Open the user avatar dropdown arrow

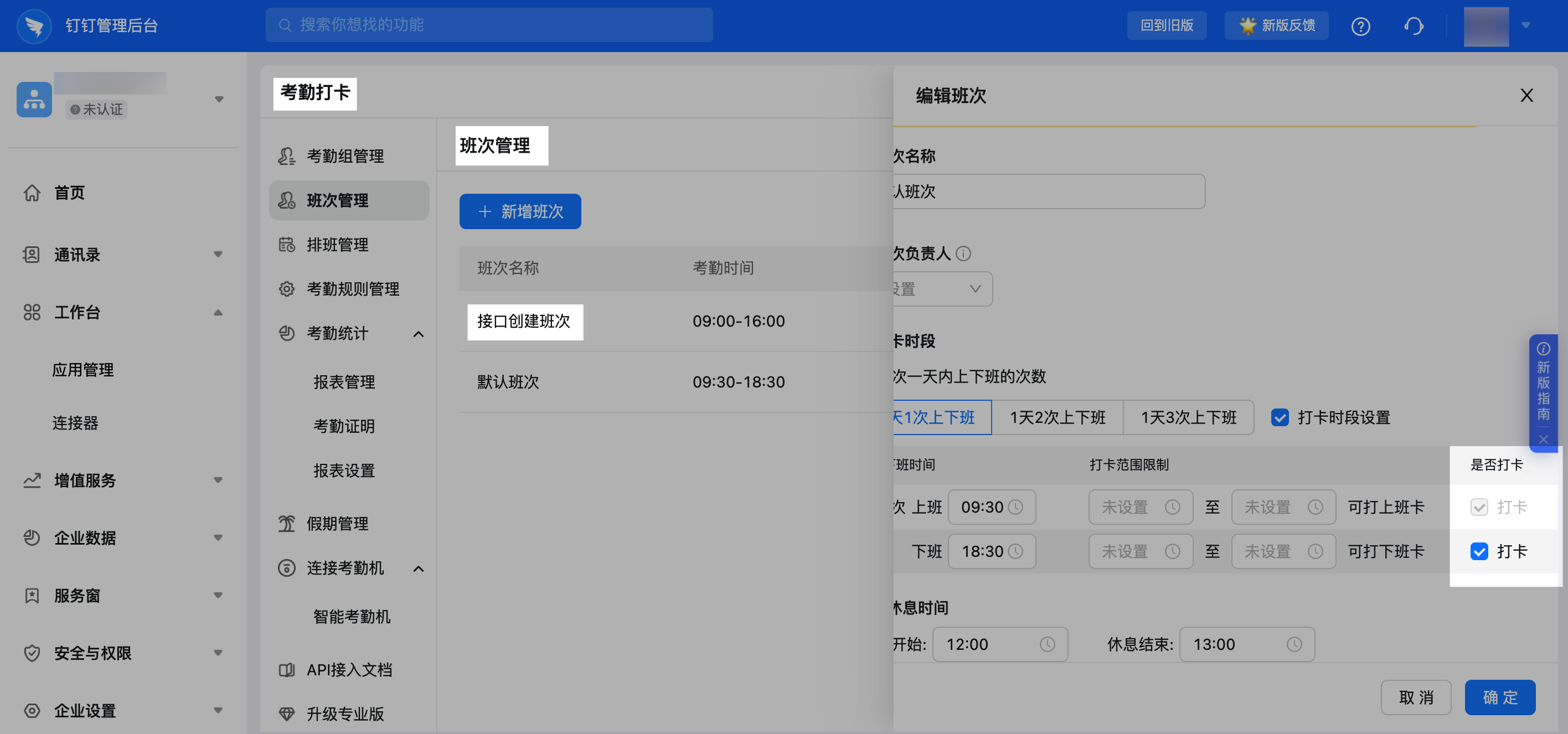click(x=1525, y=25)
